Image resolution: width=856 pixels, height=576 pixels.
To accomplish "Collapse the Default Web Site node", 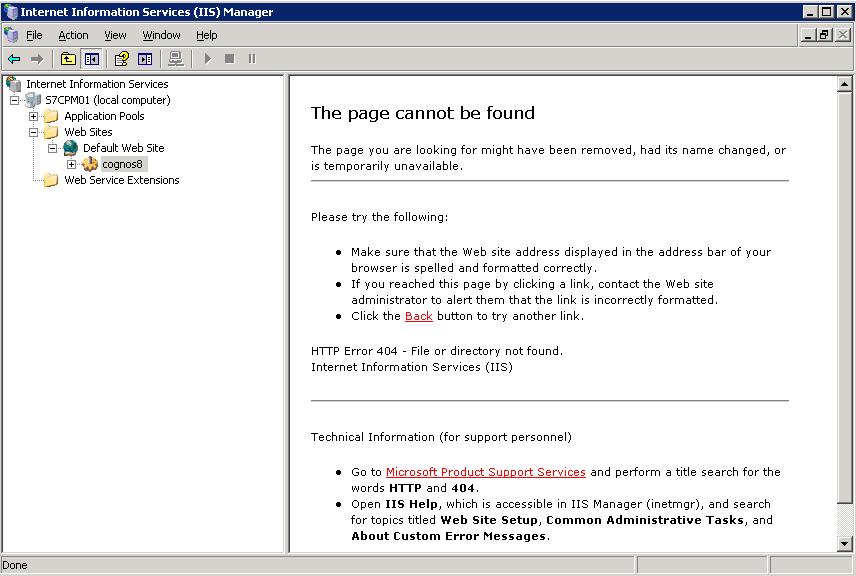I will (53, 148).
